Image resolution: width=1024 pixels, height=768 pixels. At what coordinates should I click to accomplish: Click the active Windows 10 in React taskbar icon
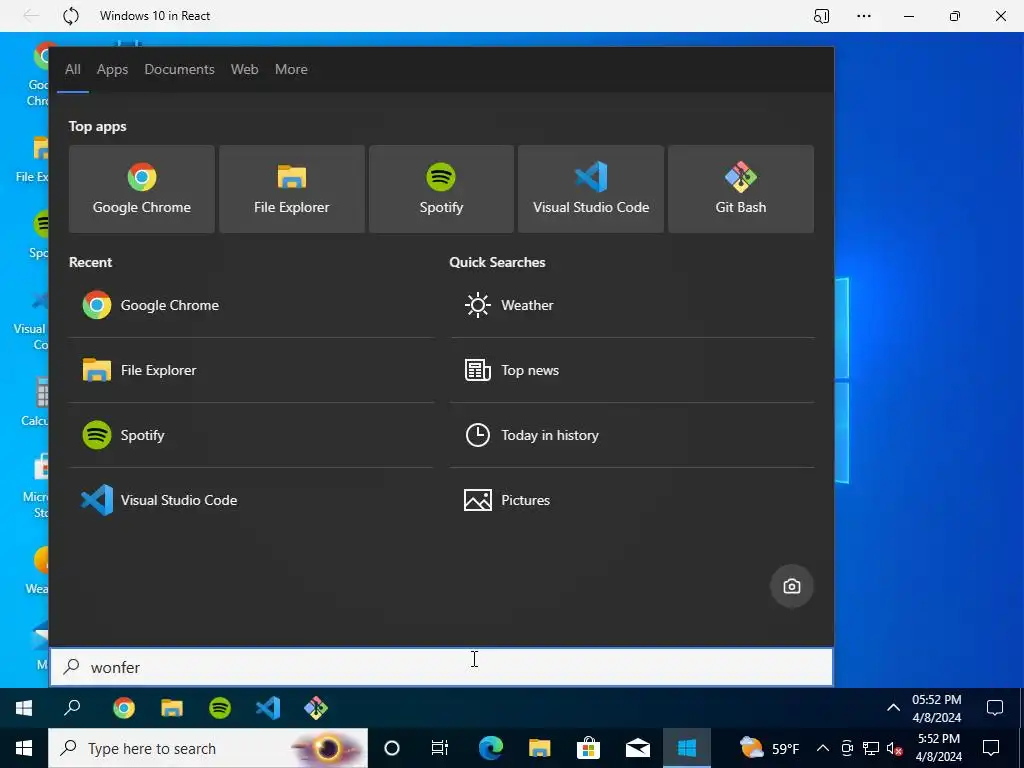(x=686, y=748)
